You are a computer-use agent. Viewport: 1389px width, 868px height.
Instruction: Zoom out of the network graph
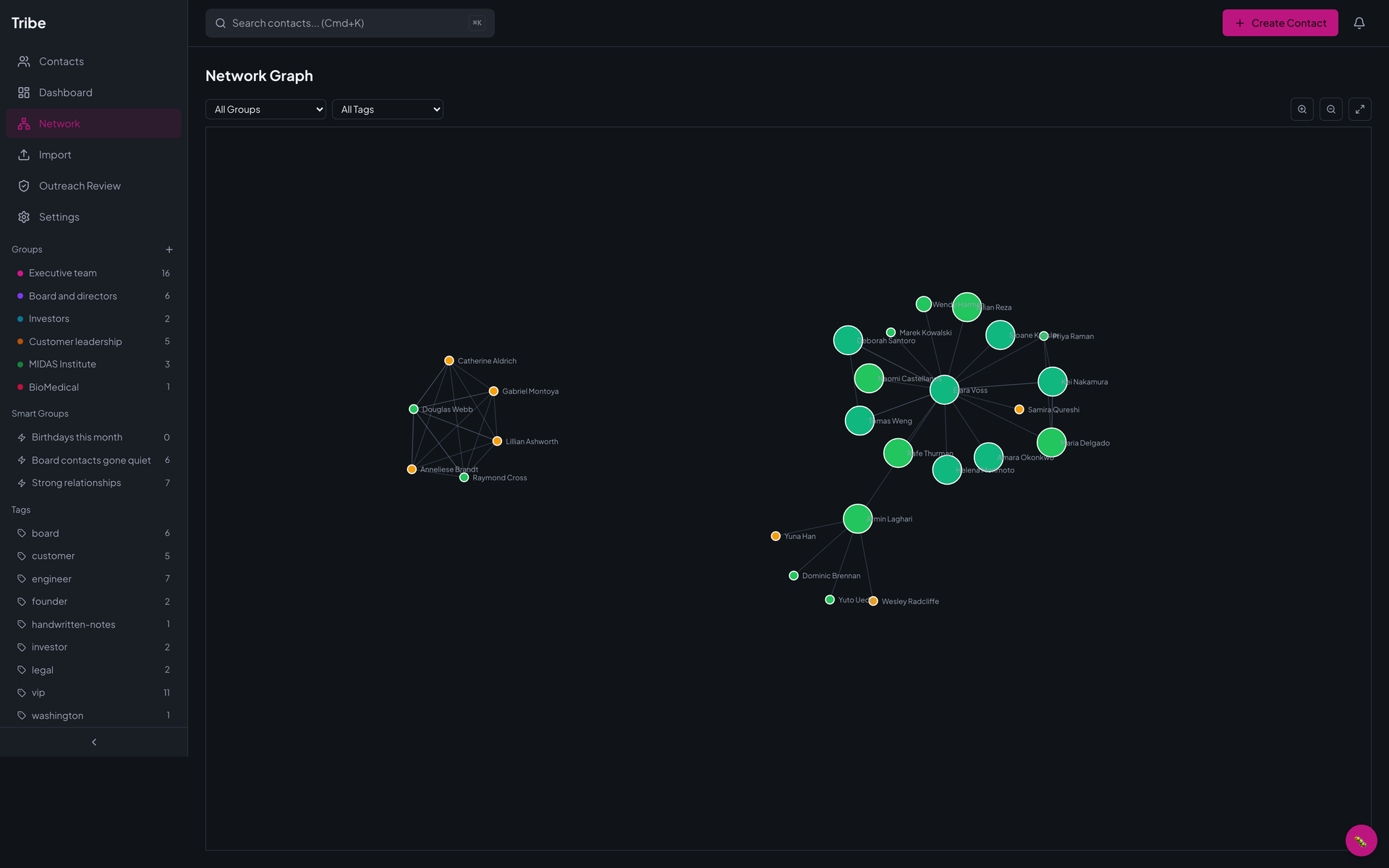pos(1331,109)
